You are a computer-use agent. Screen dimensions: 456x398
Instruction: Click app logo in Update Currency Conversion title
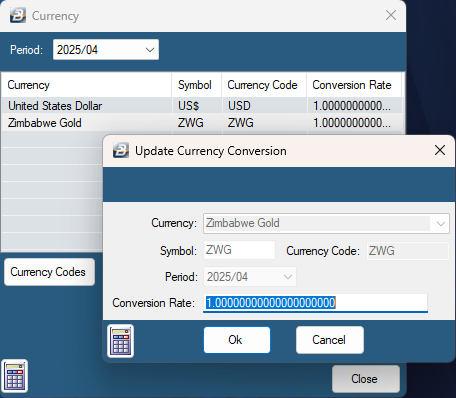121,151
